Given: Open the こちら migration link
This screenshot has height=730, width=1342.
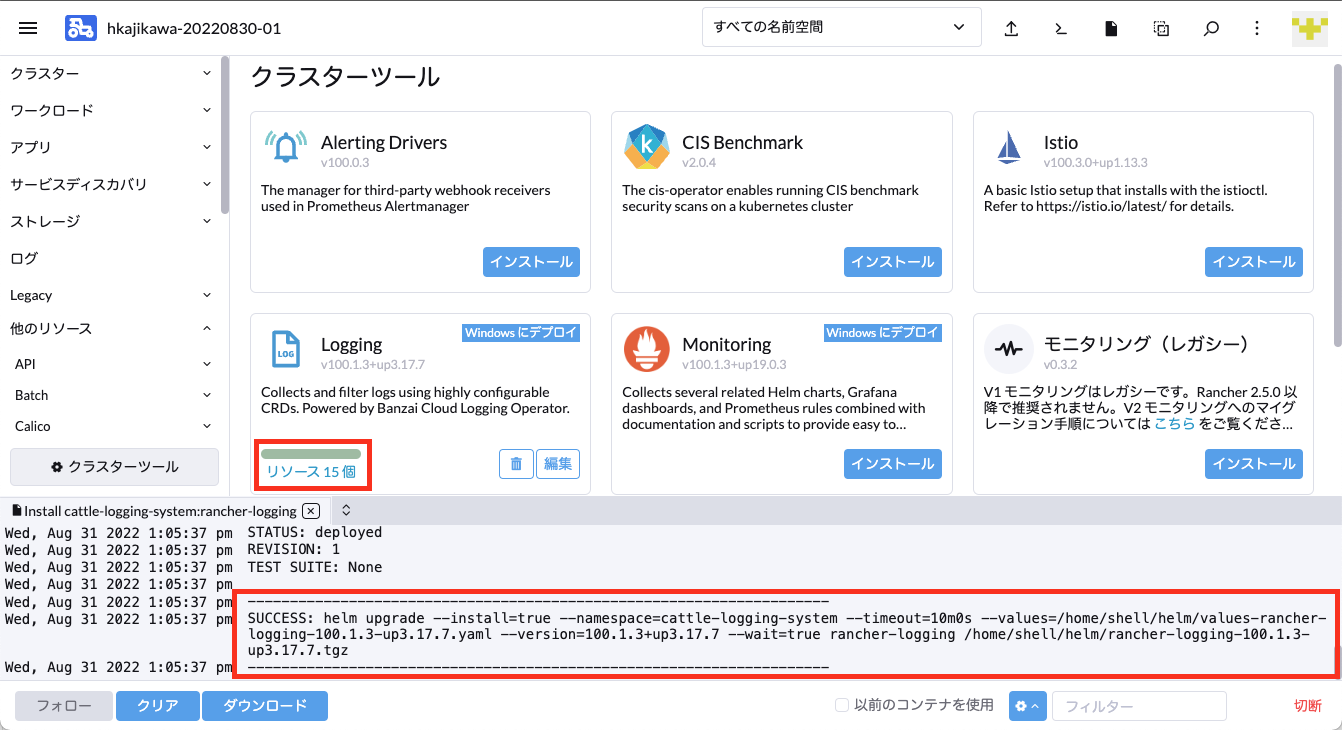Looking at the screenshot, I should point(1174,424).
